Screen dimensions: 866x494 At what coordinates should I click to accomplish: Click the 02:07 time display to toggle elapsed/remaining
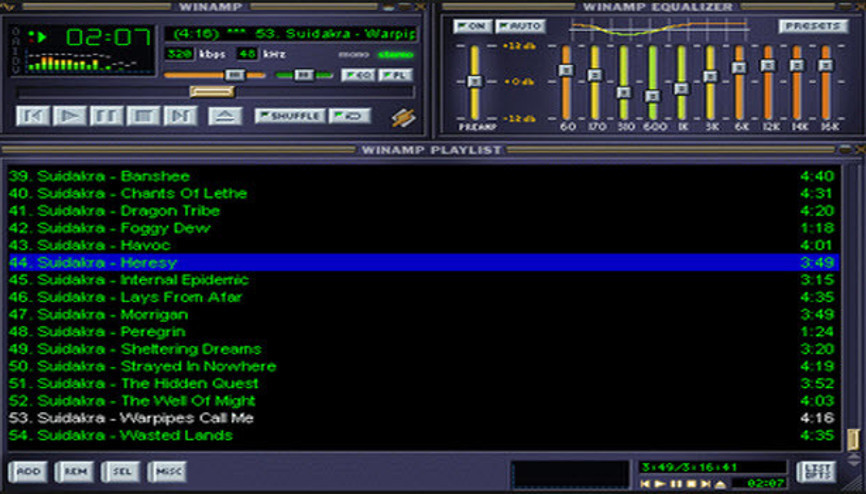pos(108,38)
